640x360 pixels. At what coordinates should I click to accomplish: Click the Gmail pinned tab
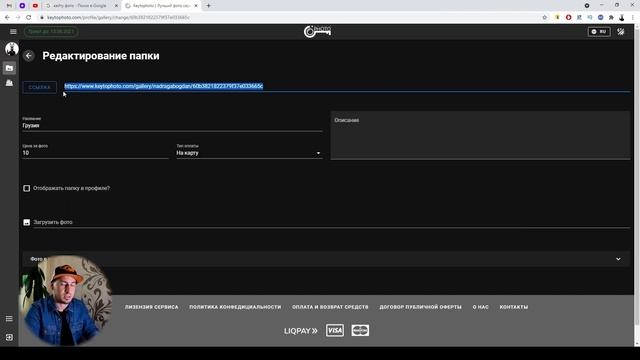[x=9, y=6]
